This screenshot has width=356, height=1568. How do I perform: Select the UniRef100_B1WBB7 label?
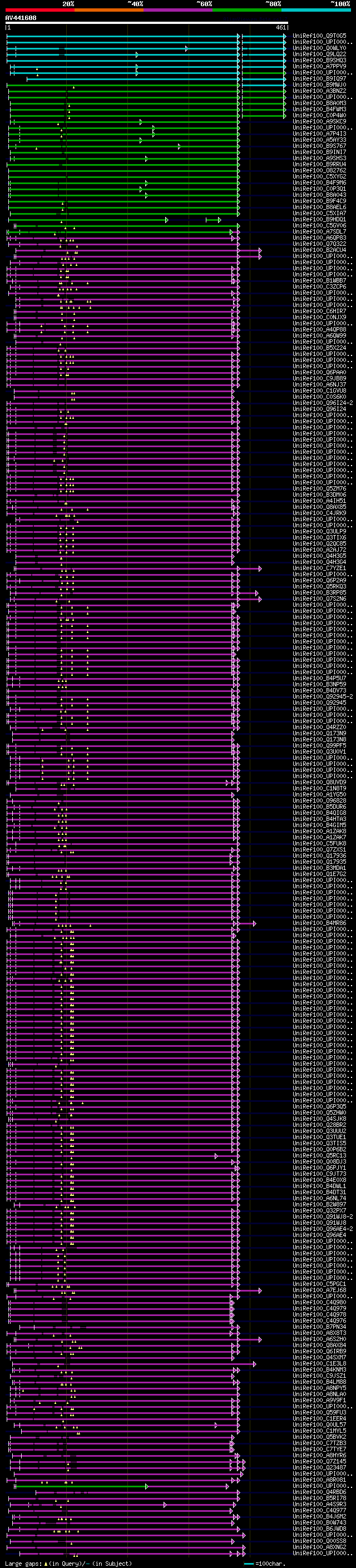coord(319,280)
